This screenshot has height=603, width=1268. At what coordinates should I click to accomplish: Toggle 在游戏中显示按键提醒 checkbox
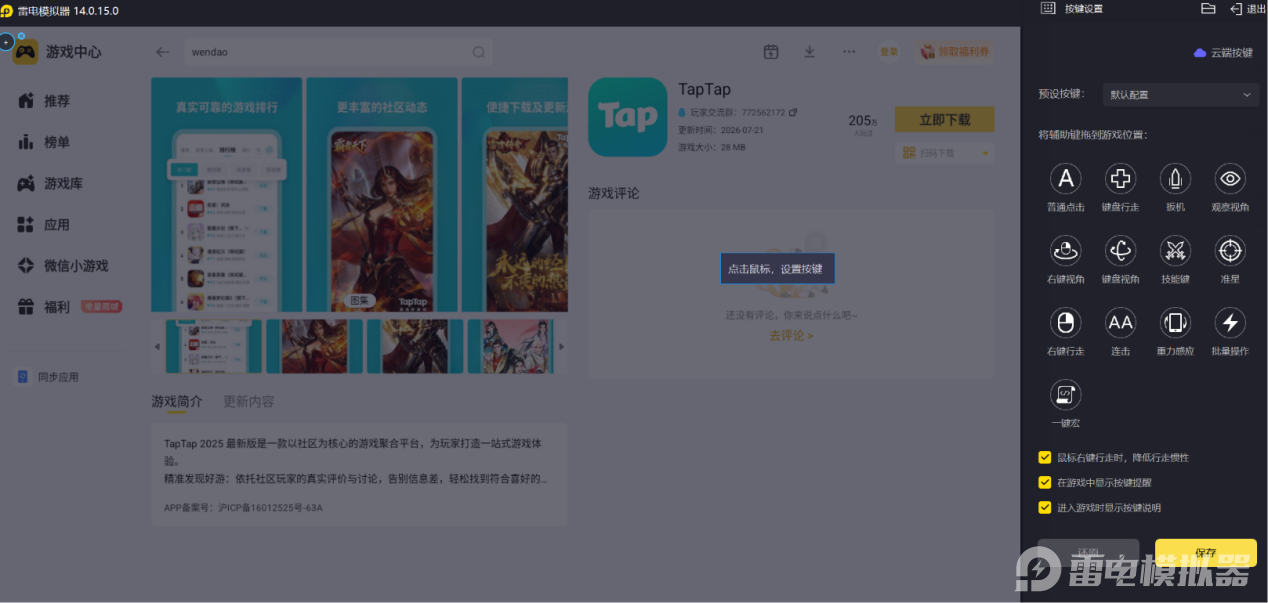(x=1045, y=482)
